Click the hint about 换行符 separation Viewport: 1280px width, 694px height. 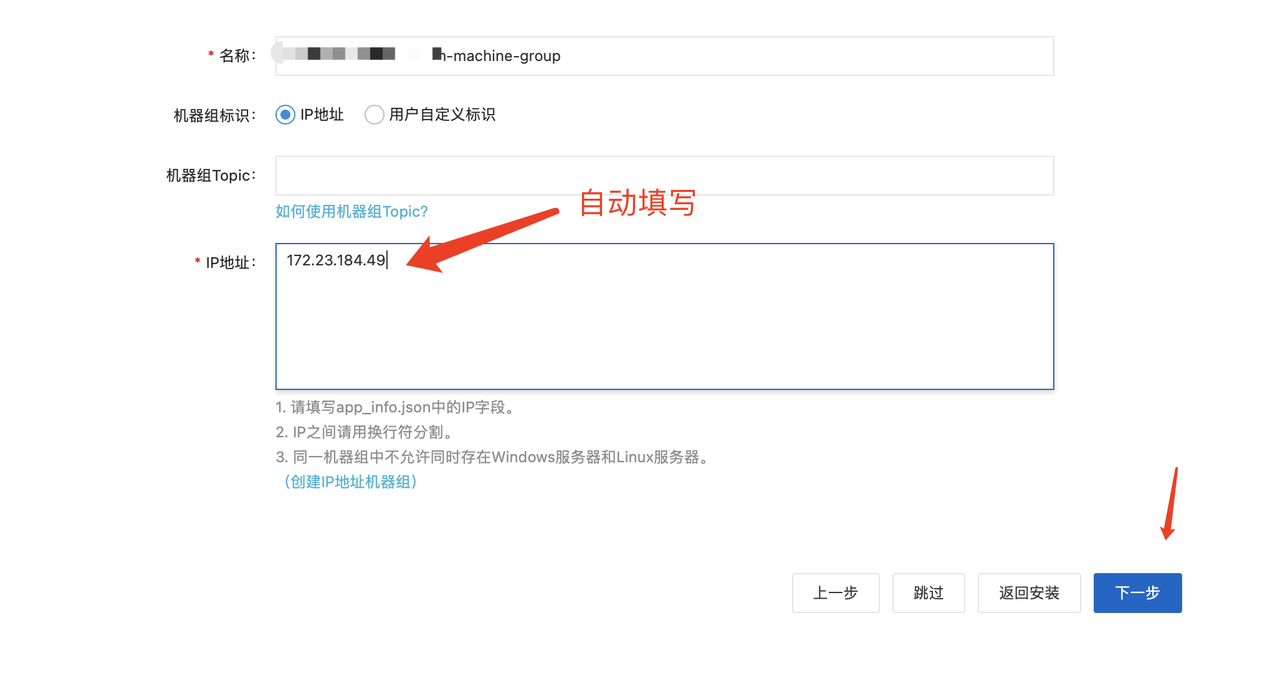point(364,433)
